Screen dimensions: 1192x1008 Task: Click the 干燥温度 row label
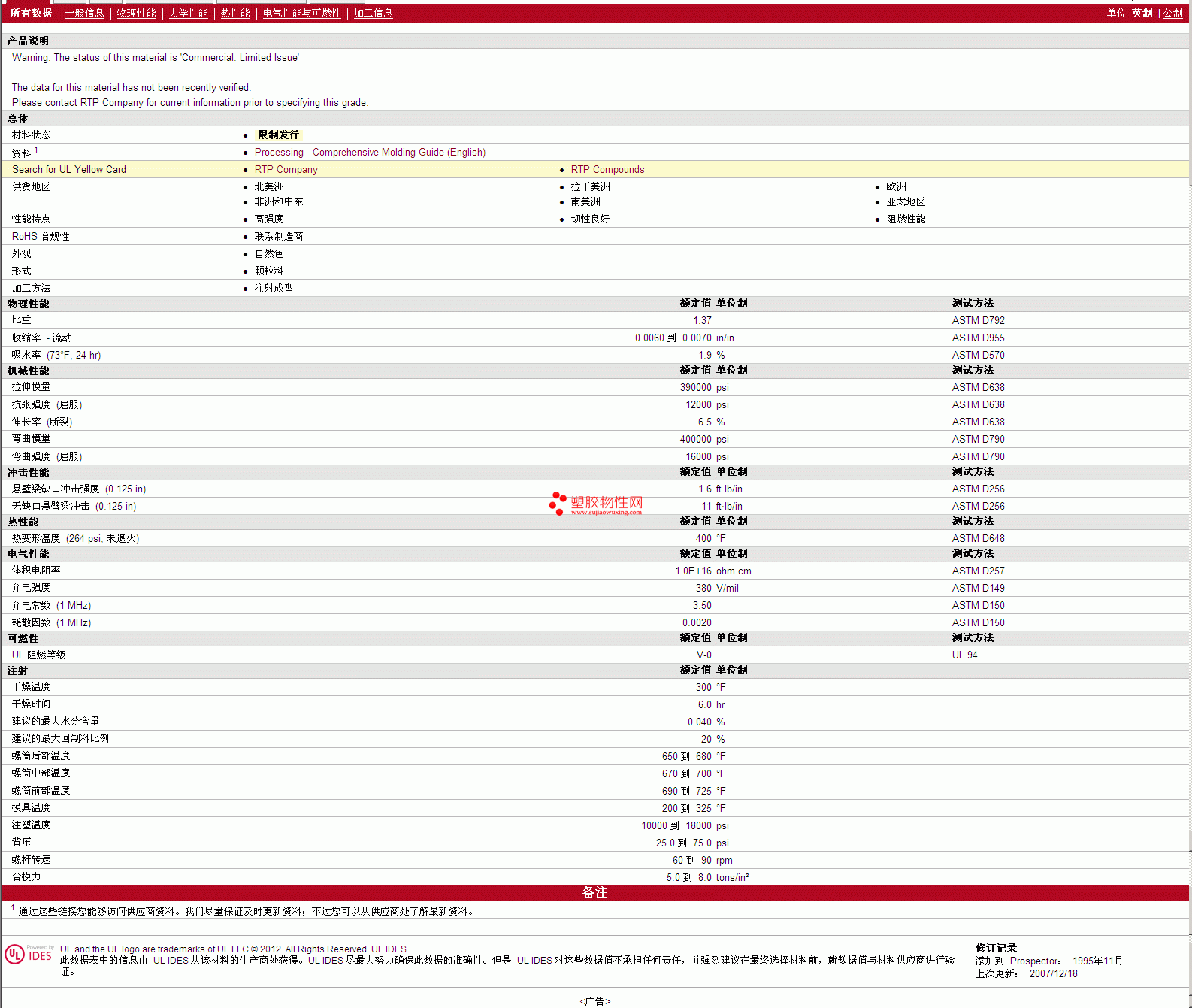[x=31, y=687]
